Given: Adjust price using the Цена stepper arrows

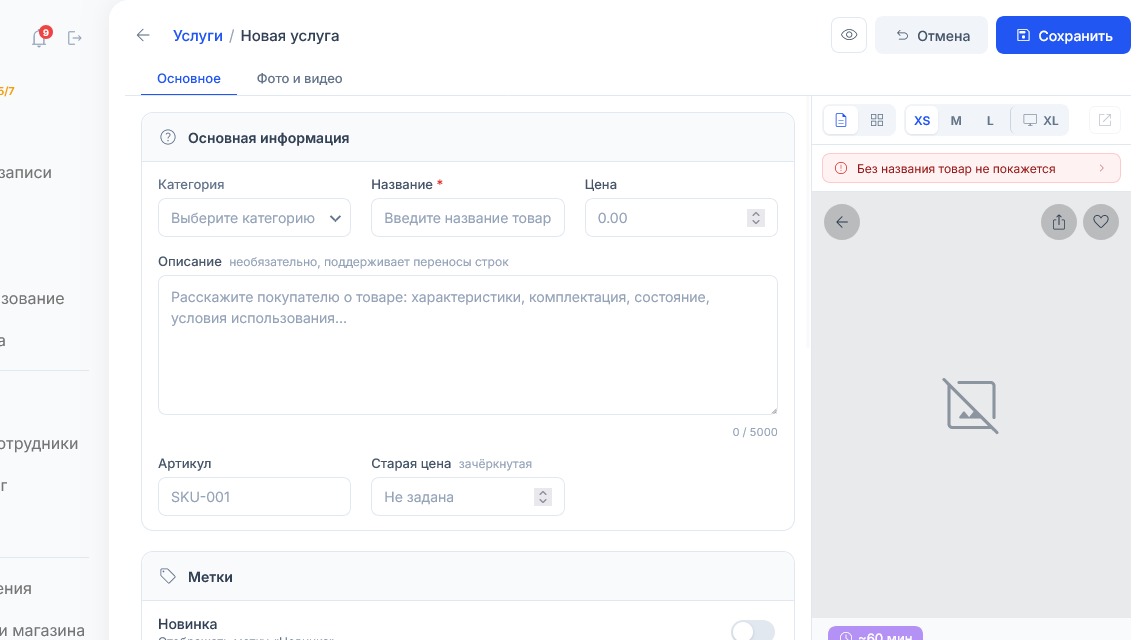Looking at the screenshot, I should (756, 218).
